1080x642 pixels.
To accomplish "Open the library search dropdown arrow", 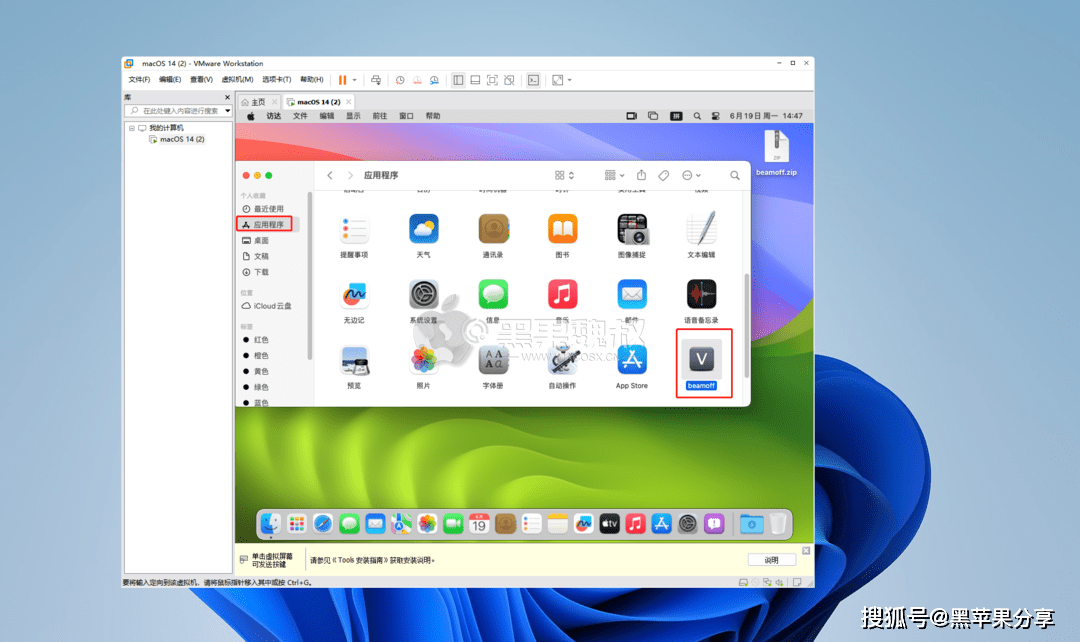I will point(227,111).
